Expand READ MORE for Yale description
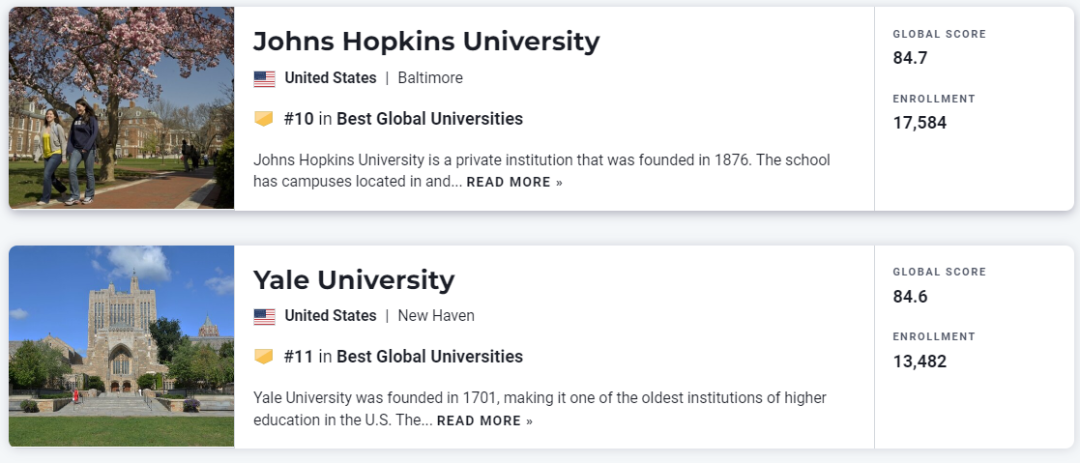Screen dimensions: 1080x463 point(485,421)
